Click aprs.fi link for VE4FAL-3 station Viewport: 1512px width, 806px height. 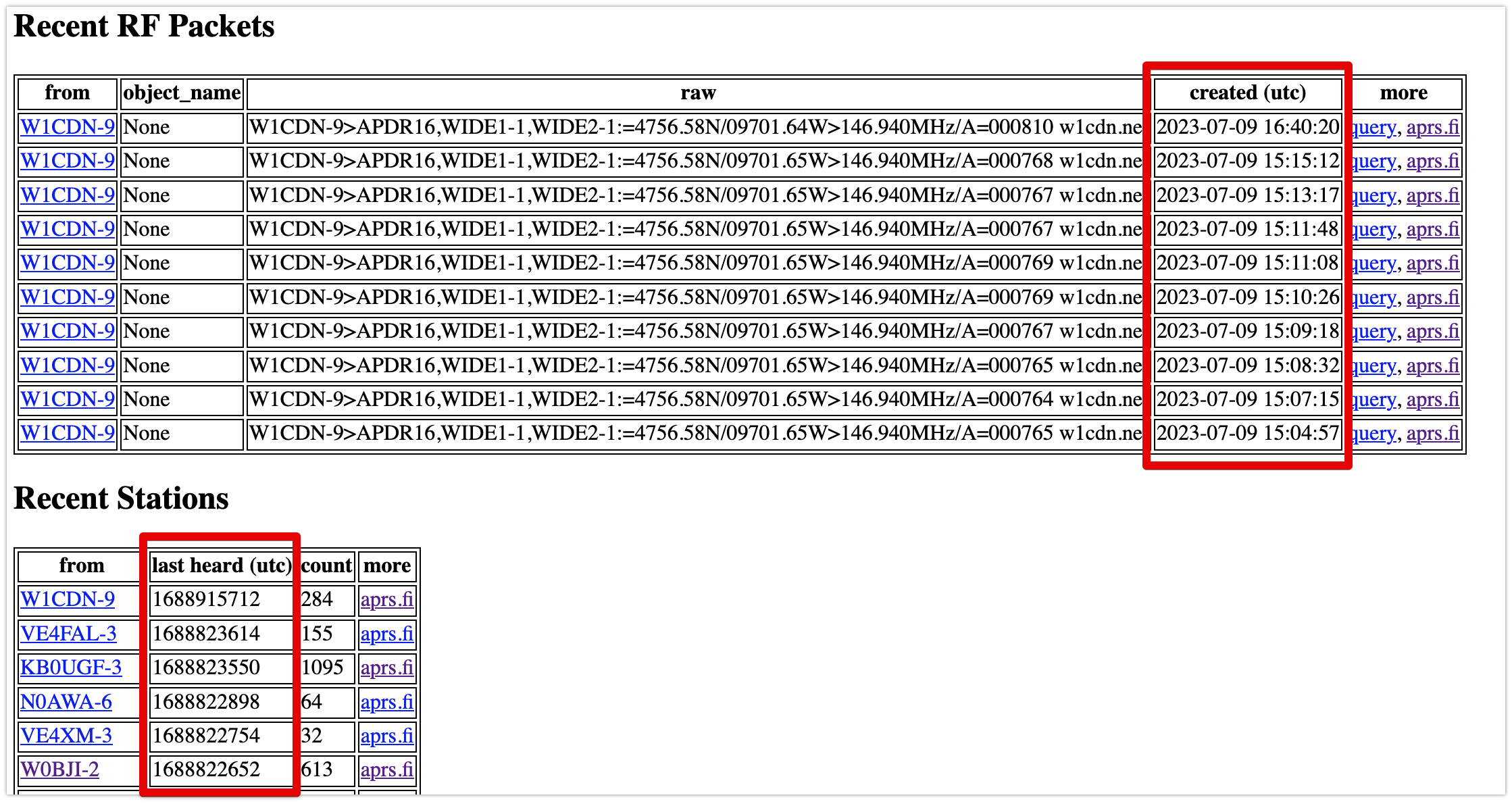[386, 634]
